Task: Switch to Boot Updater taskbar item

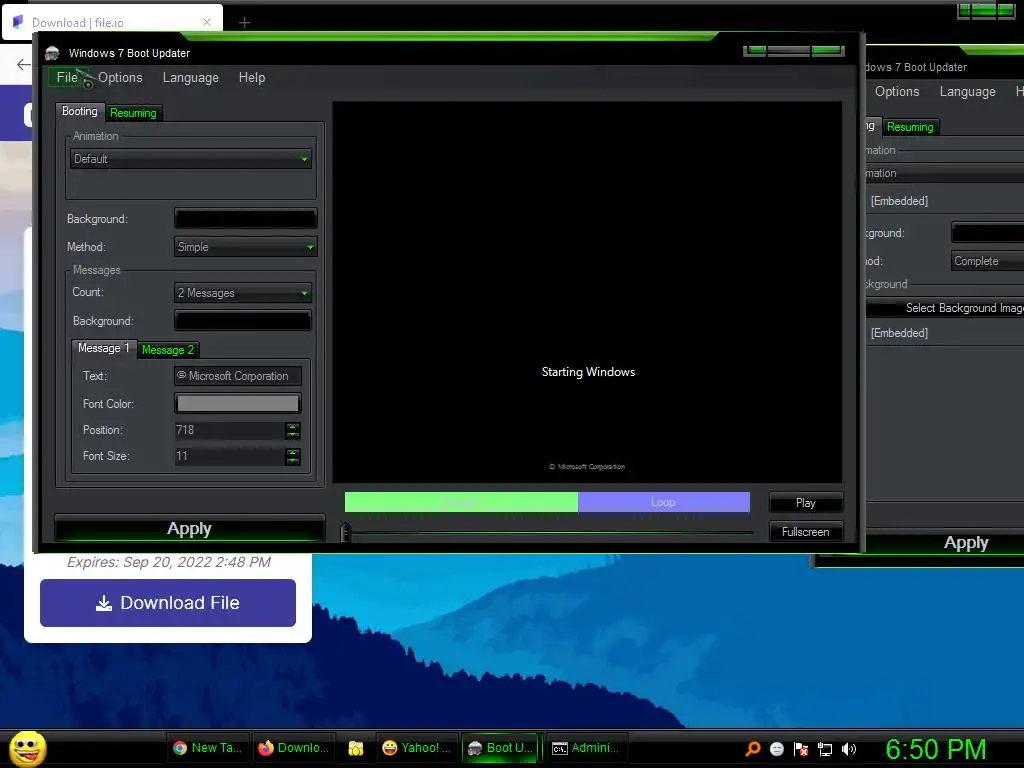Action: pyautogui.click(x=501, y=748)
